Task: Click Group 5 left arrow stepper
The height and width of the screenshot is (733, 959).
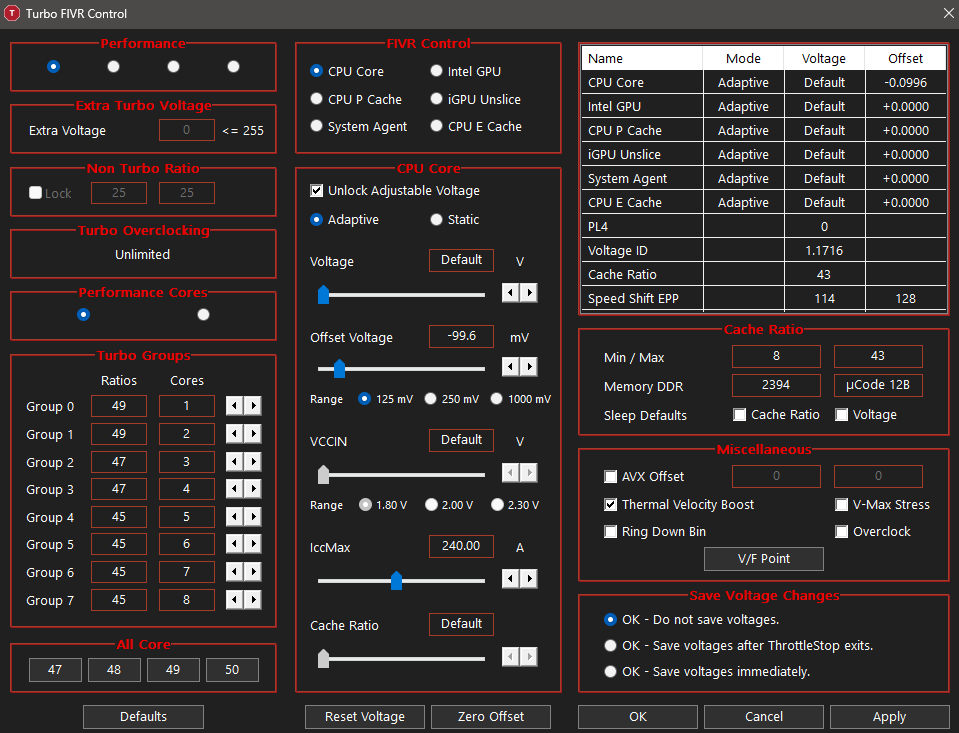Action: tap(234, 544)
